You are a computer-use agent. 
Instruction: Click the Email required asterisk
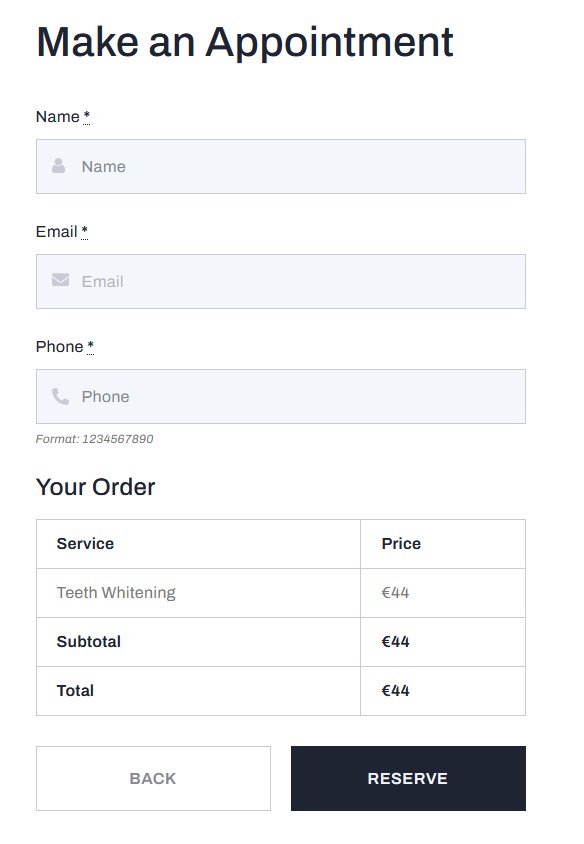(85, 231)
